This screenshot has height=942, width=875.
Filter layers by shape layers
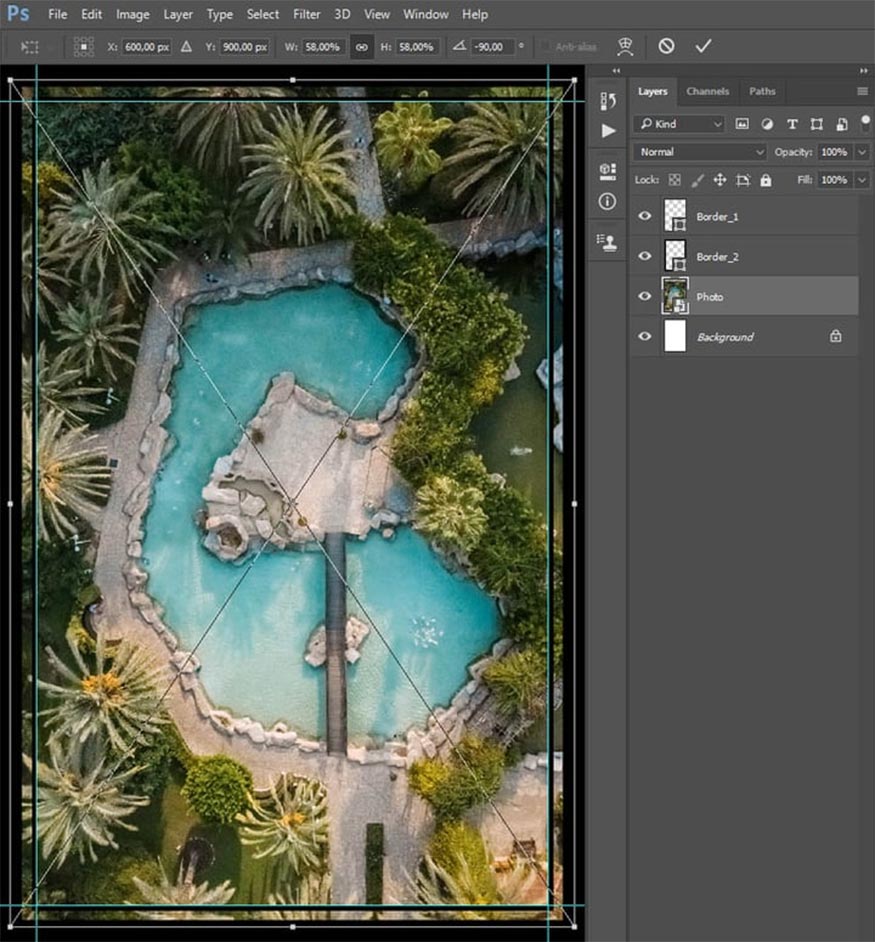817,124
